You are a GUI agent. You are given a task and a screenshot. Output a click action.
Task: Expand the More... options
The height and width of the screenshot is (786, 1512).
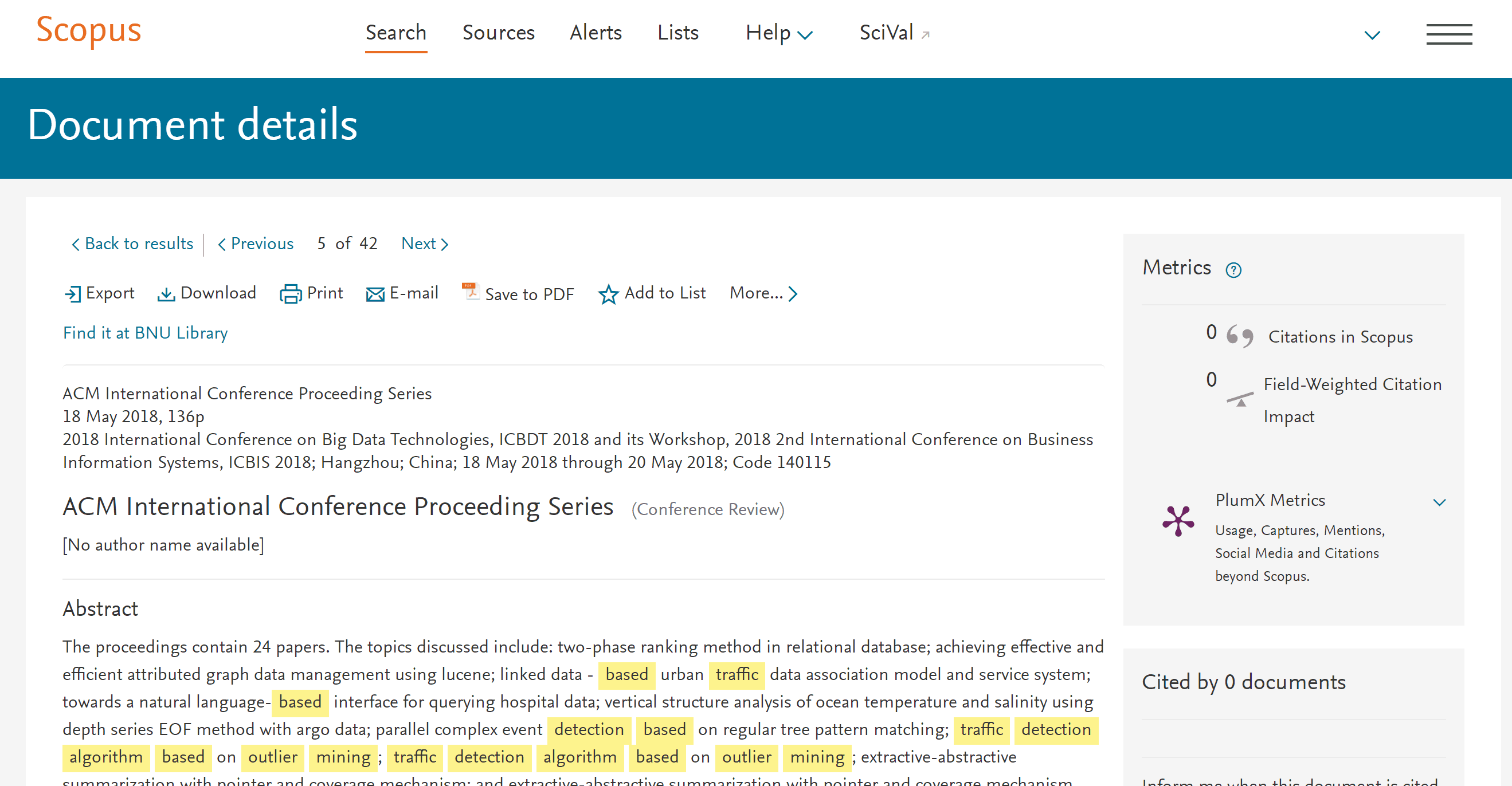click(x=763, y=293)
